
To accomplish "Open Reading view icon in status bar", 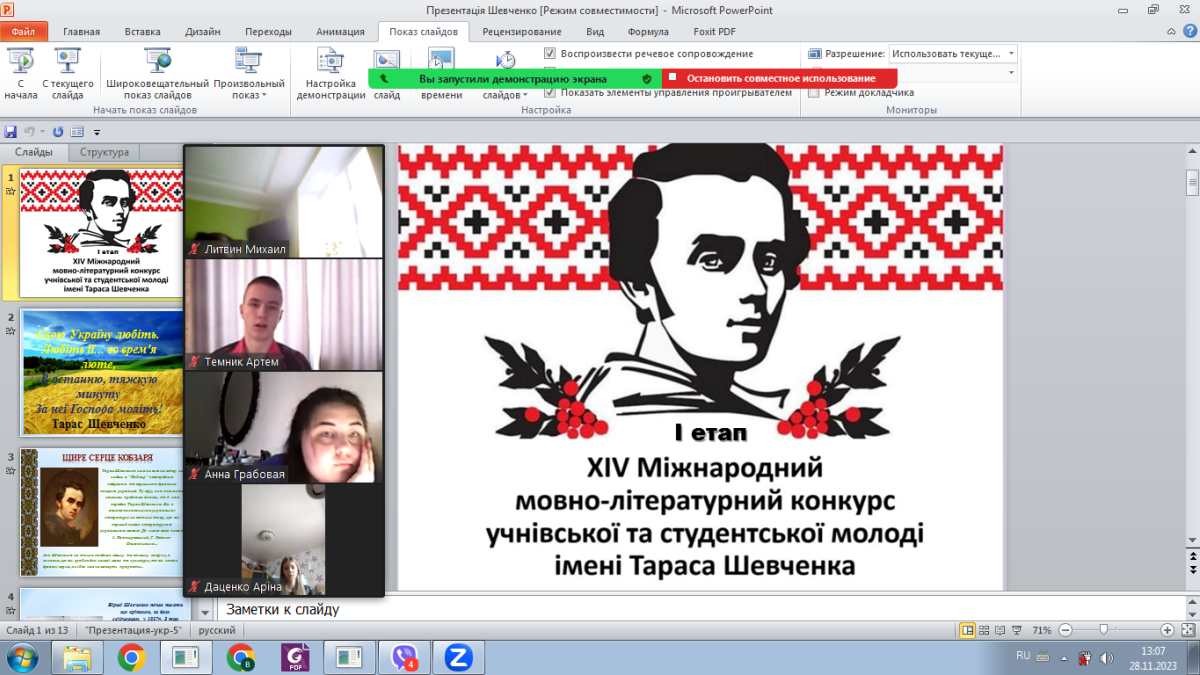I will 1002,631.
